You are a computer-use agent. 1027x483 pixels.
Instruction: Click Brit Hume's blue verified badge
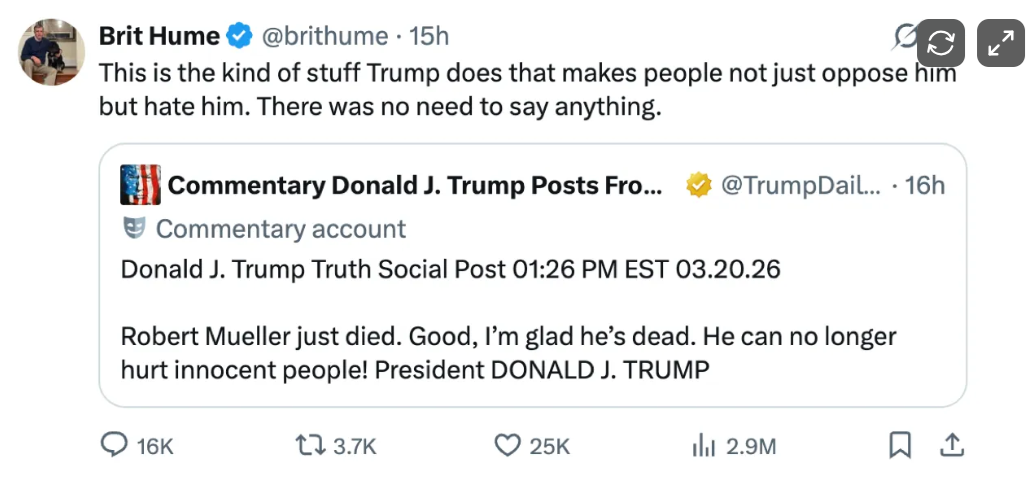[240, 37]
